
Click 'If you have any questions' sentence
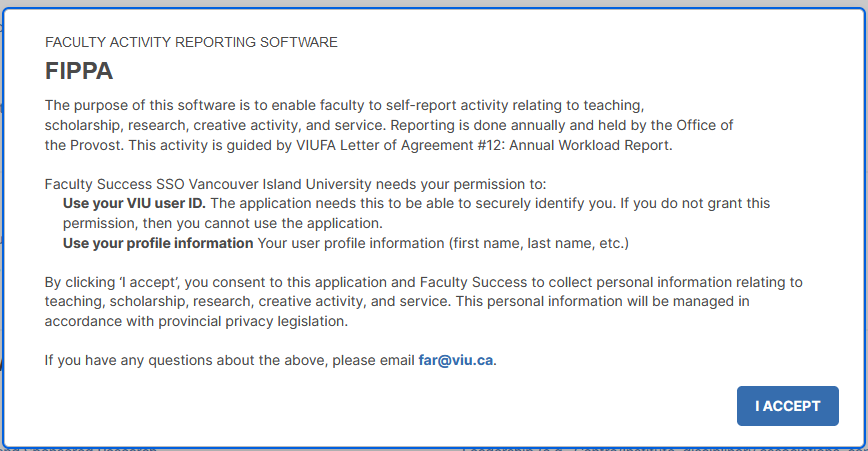click(x=130, y=360)
